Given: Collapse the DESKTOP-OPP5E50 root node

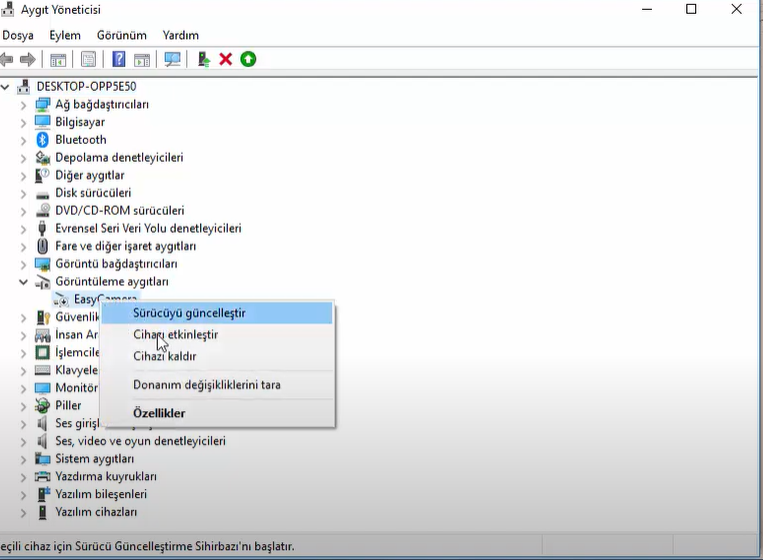Looking at the screenshot, I should click(x=7, y=87).
